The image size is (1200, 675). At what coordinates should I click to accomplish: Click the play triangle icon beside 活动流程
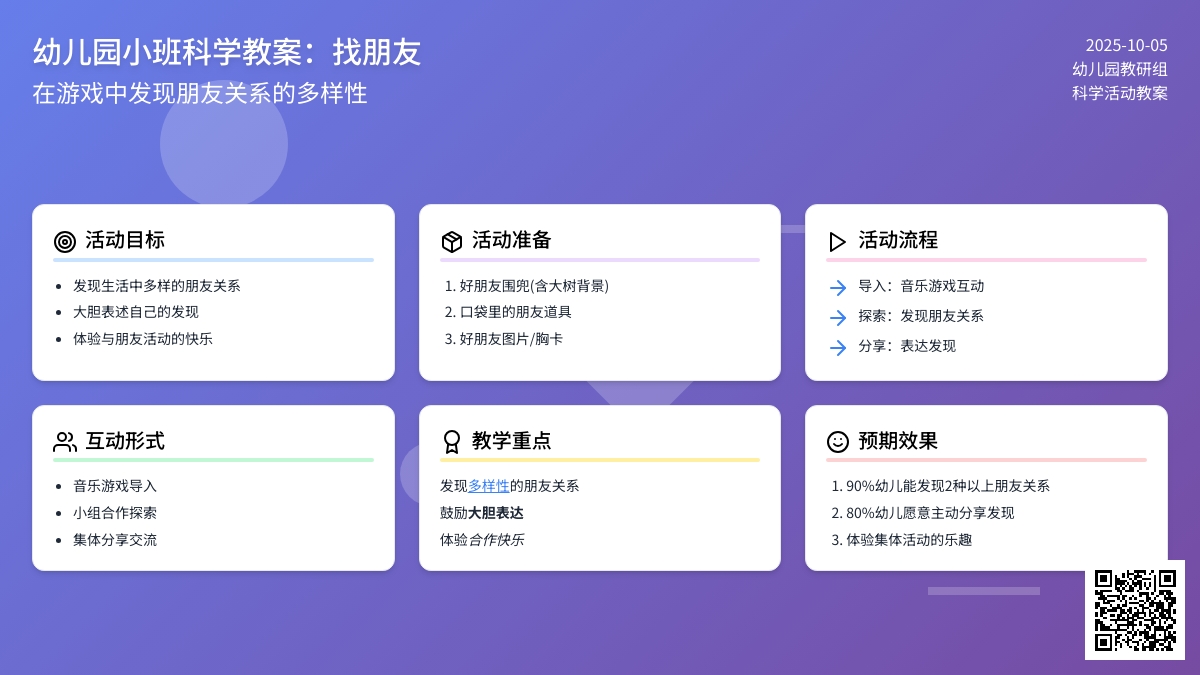click(x=838, y=241)
